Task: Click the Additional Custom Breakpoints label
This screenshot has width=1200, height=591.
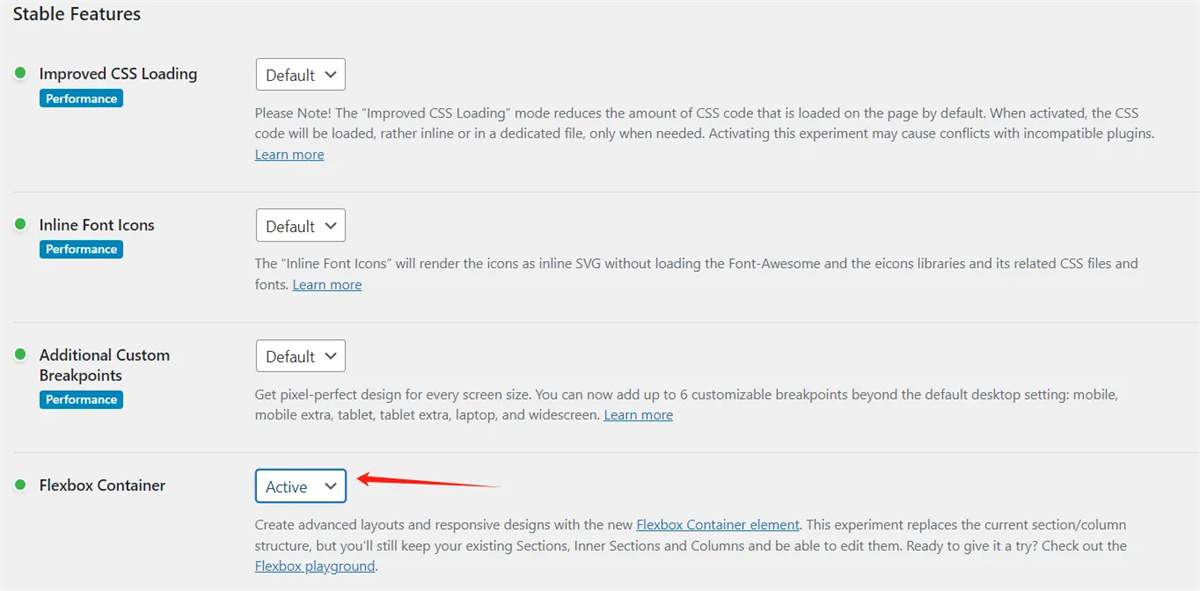Action: point(104,365)
